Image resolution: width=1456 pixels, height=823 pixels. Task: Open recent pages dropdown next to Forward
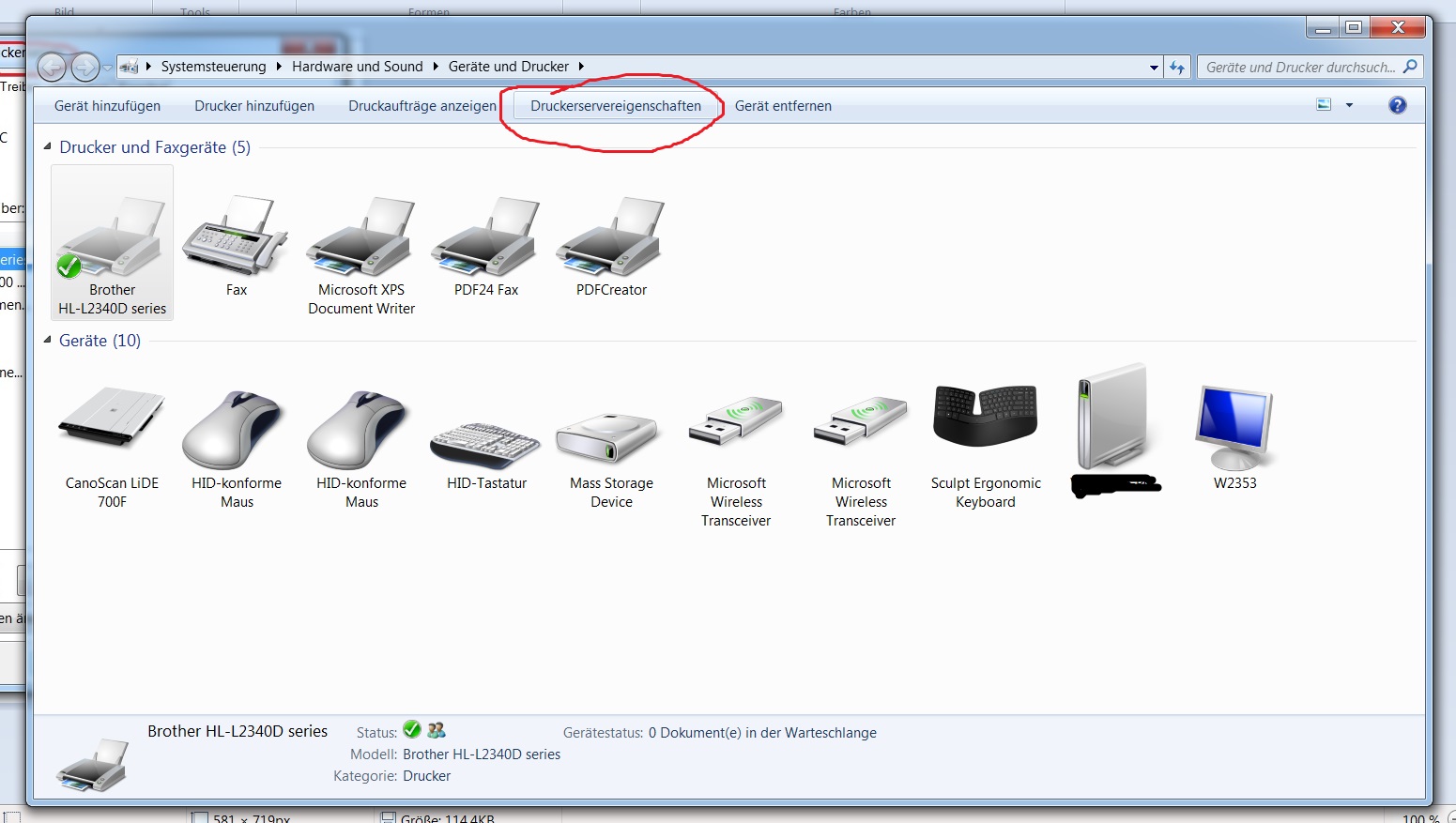point(107,68)
